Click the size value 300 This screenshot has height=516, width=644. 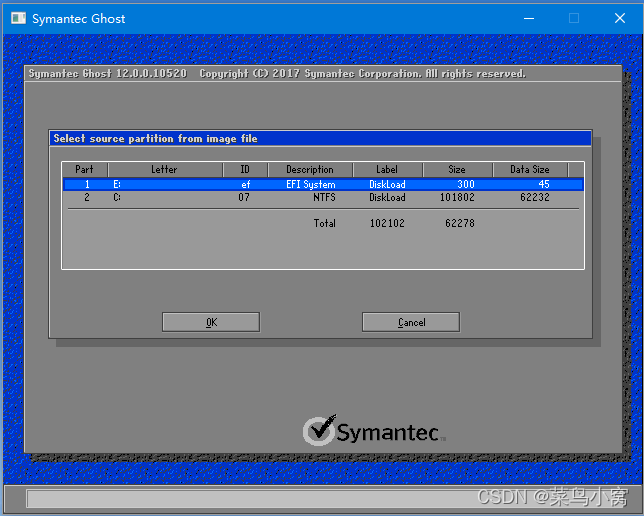coord(466,184)
